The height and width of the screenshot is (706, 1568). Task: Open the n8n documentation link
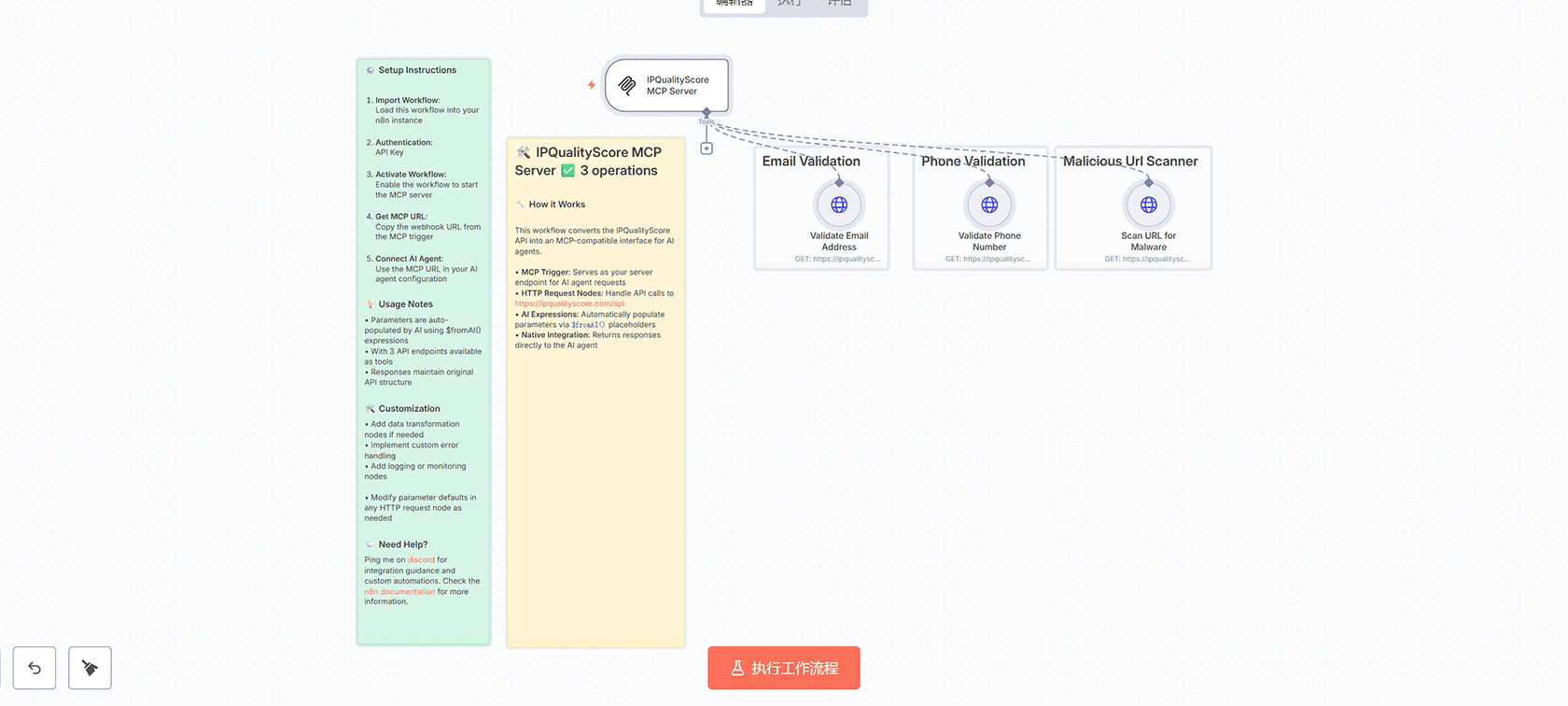(x=399, y=592)
